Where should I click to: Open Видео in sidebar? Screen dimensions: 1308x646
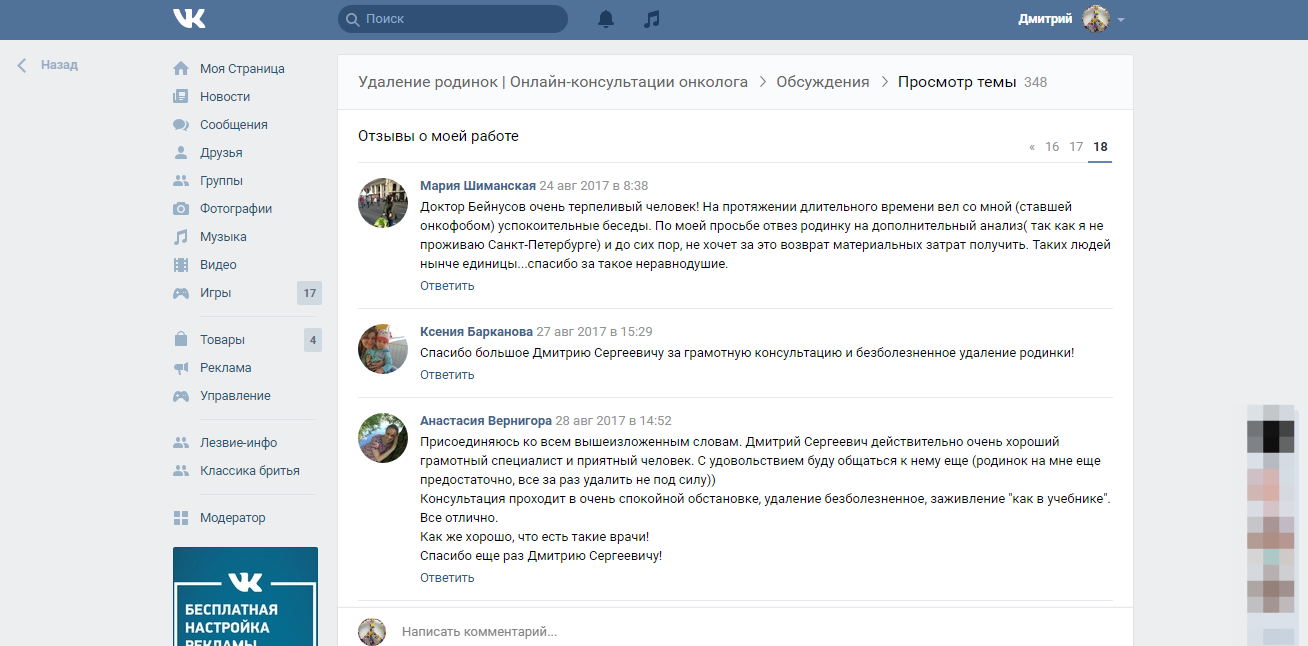[x=218, y=265]
